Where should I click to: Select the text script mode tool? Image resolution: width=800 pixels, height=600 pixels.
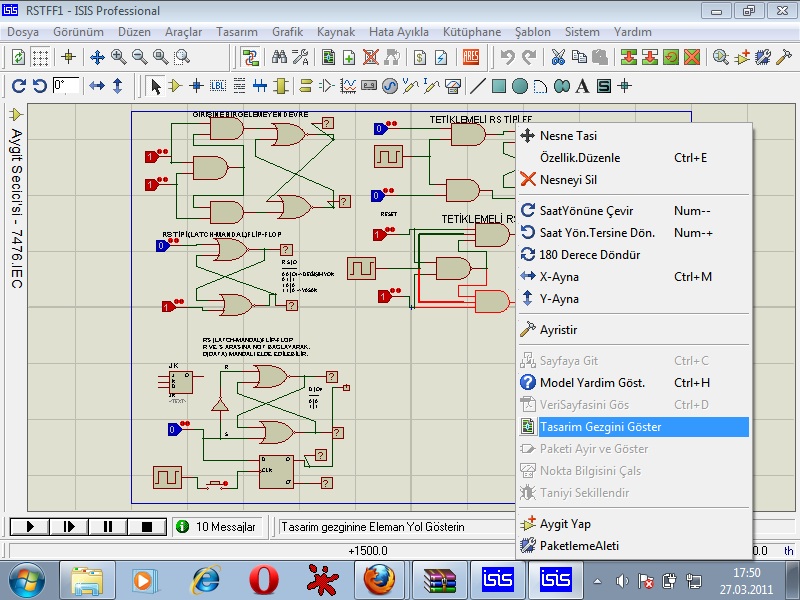(239, 86)
